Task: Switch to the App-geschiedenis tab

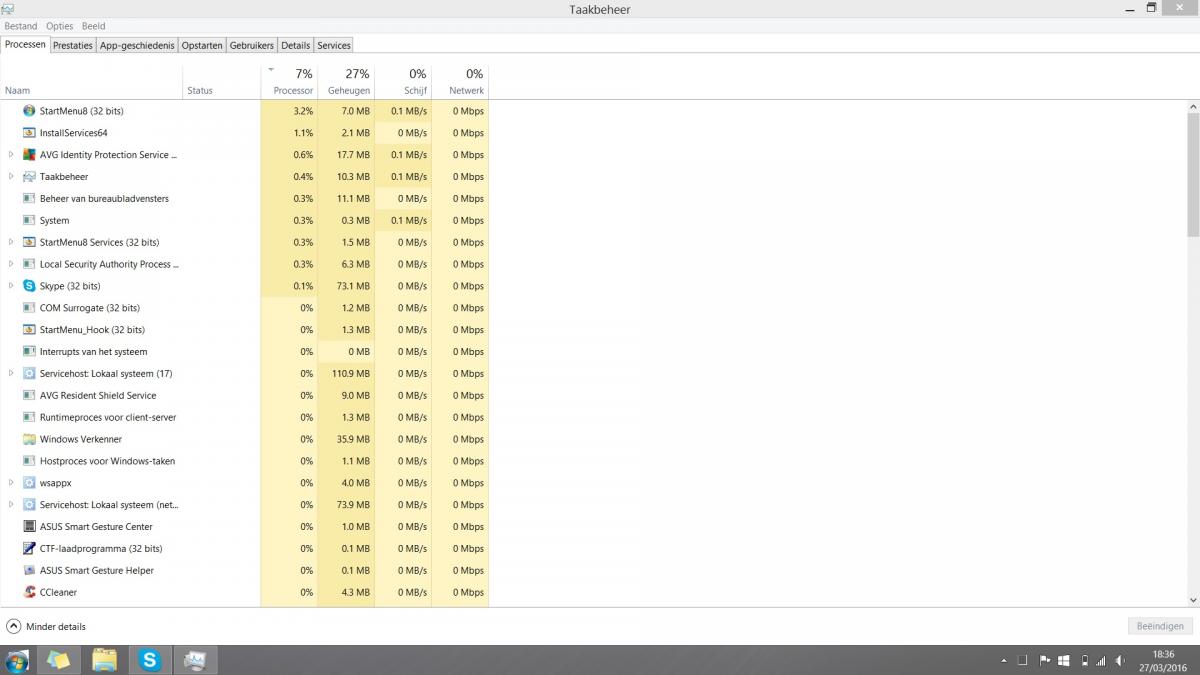Action: click(x=137, y=46)
